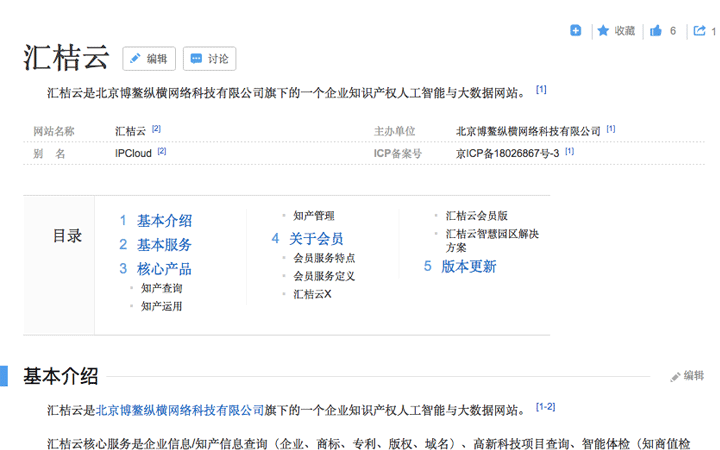Select 会员服务定义 sub-item in contents
Viewport: 720px width, 450px height.
click(x=324, y=276)
